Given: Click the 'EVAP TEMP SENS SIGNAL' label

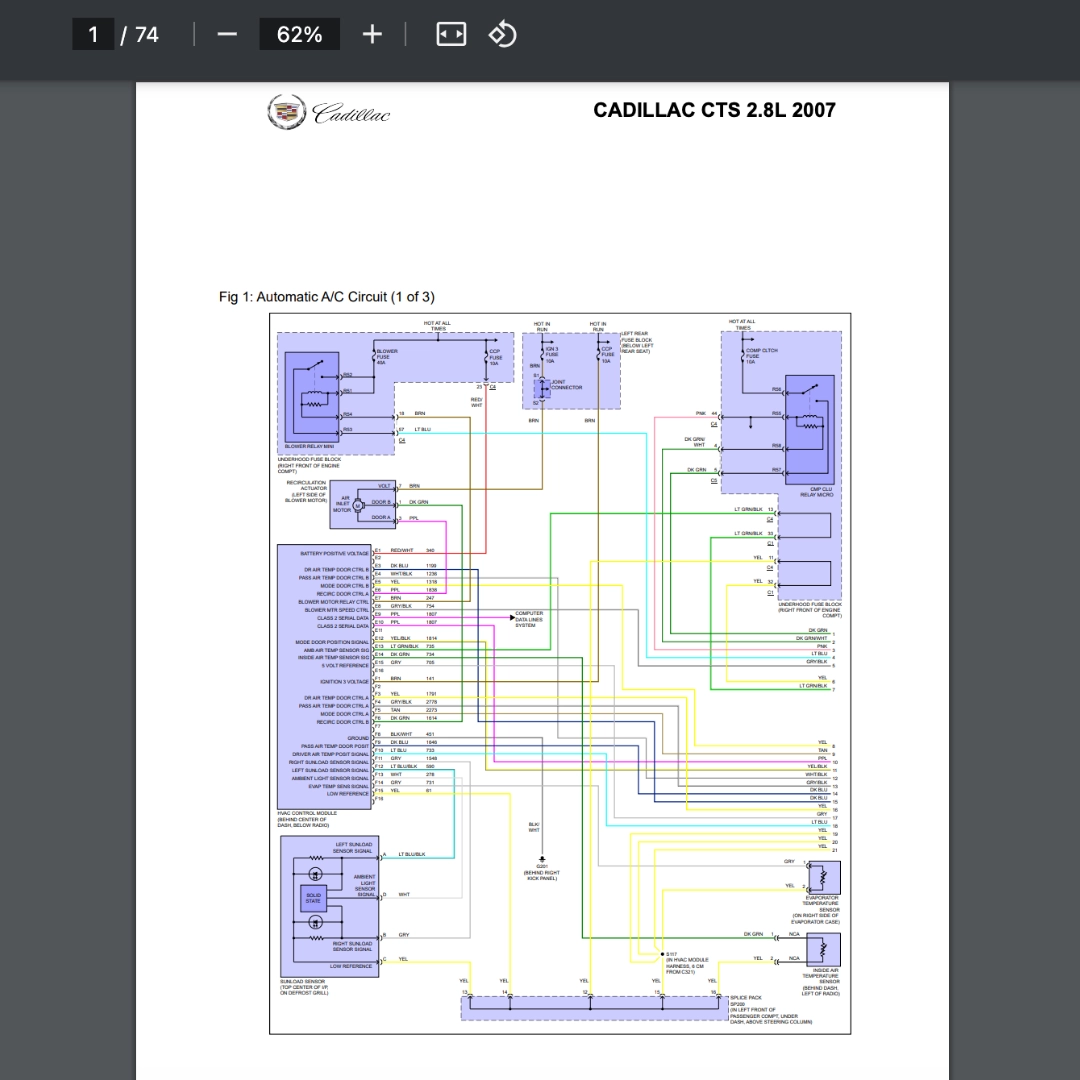Looking at the screenshot, I should (339, 786).
